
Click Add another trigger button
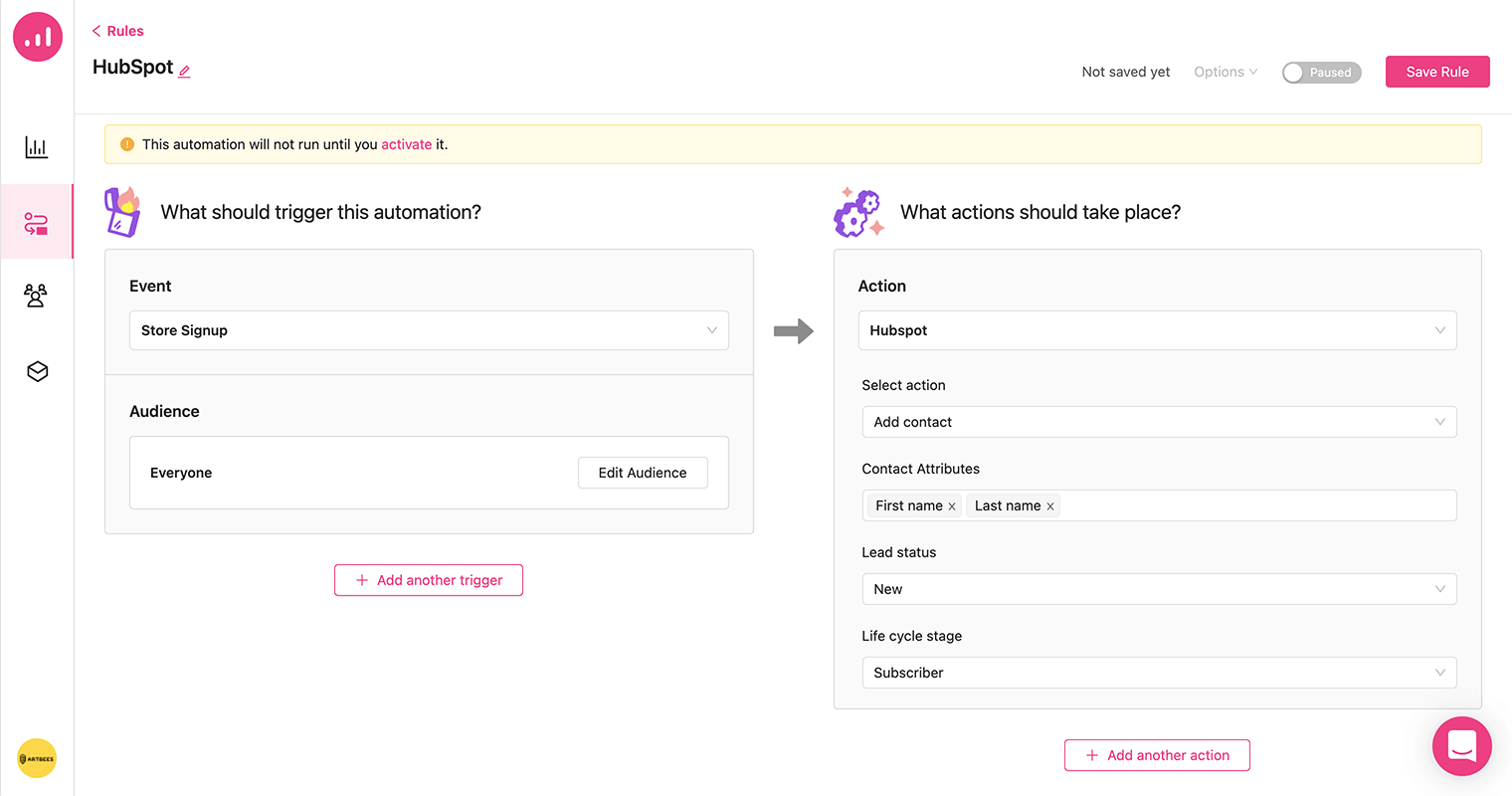click(x=429, y=580)
